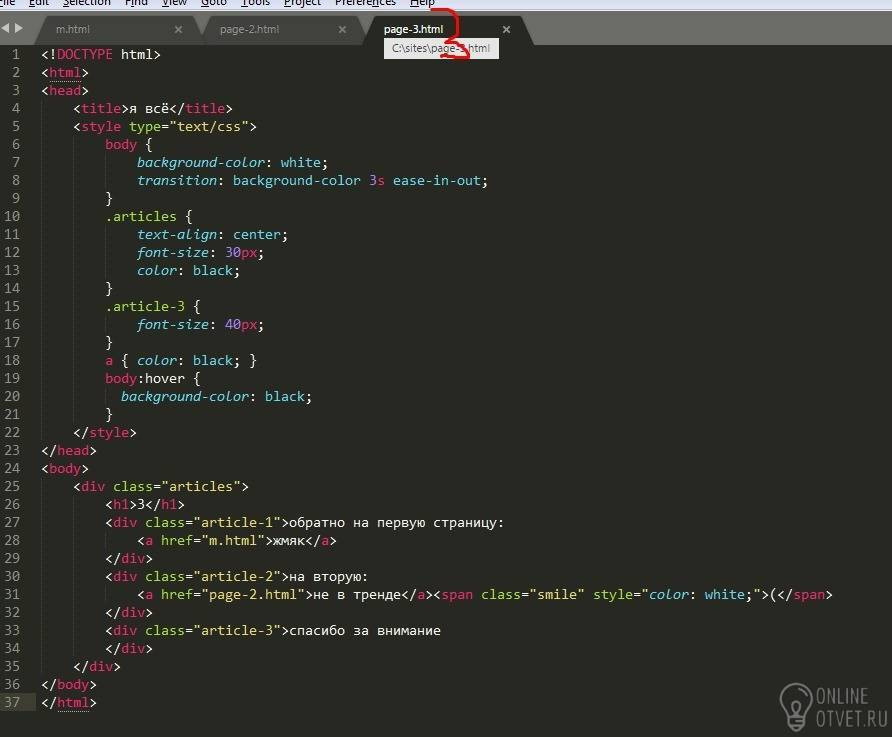
Task: Place cursor on the DOCTYPE line
Action: click(101, 55)
